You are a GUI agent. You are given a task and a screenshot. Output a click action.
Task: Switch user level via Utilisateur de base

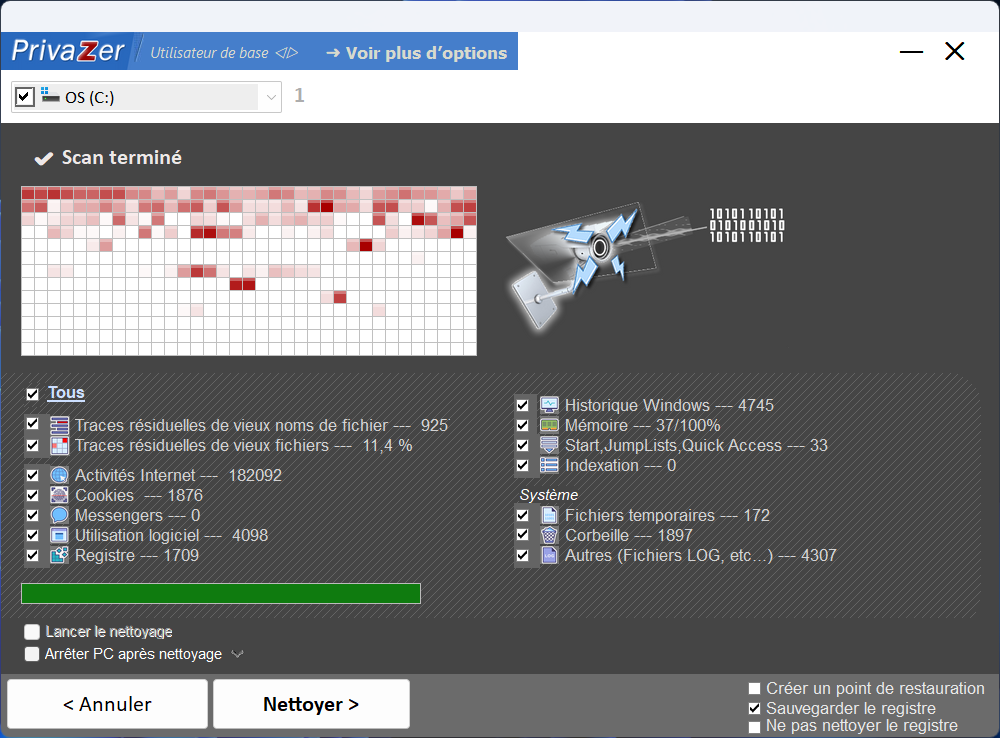[x=223, y=53]
